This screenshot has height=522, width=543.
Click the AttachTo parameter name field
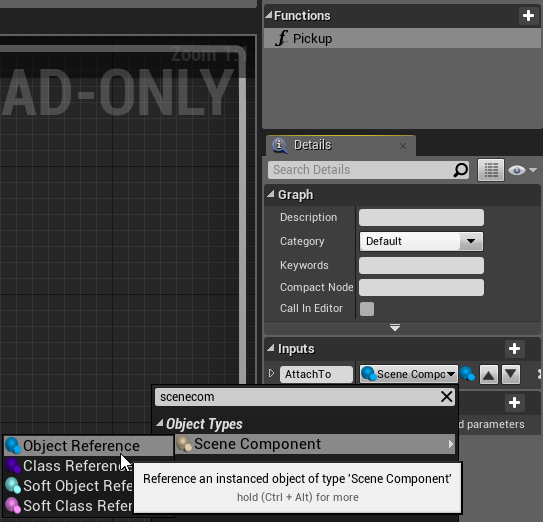coord(316,374)
